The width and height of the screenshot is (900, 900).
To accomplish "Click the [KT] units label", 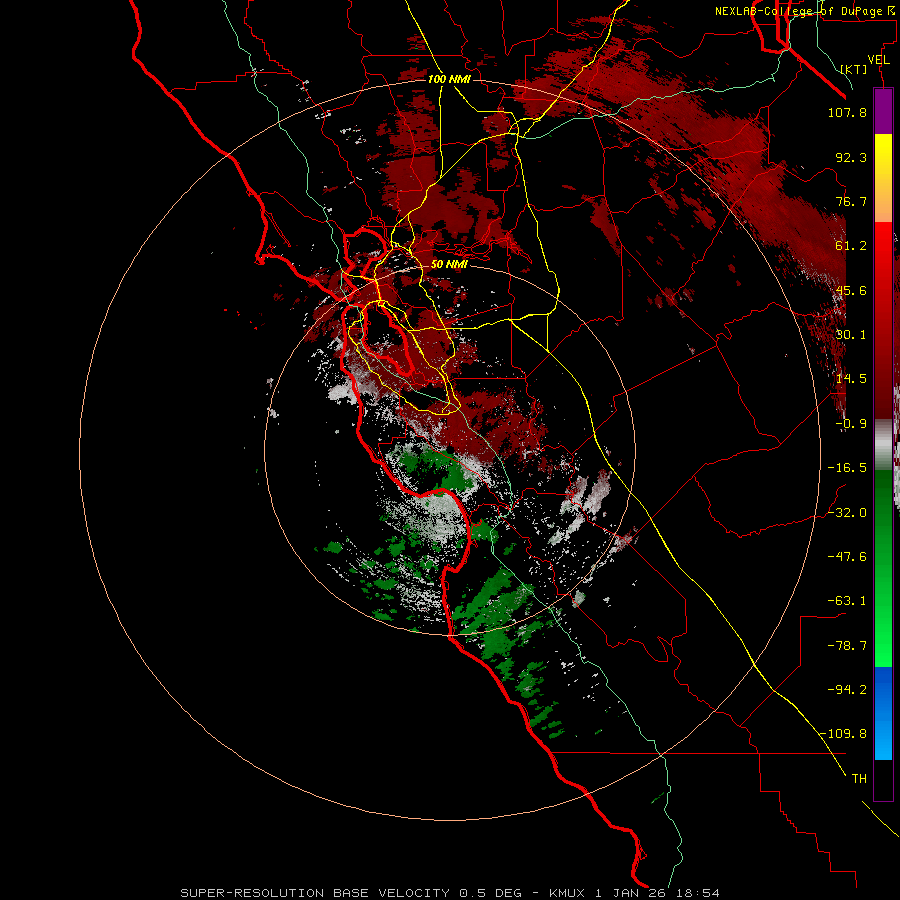I will [x=854, y=69].
